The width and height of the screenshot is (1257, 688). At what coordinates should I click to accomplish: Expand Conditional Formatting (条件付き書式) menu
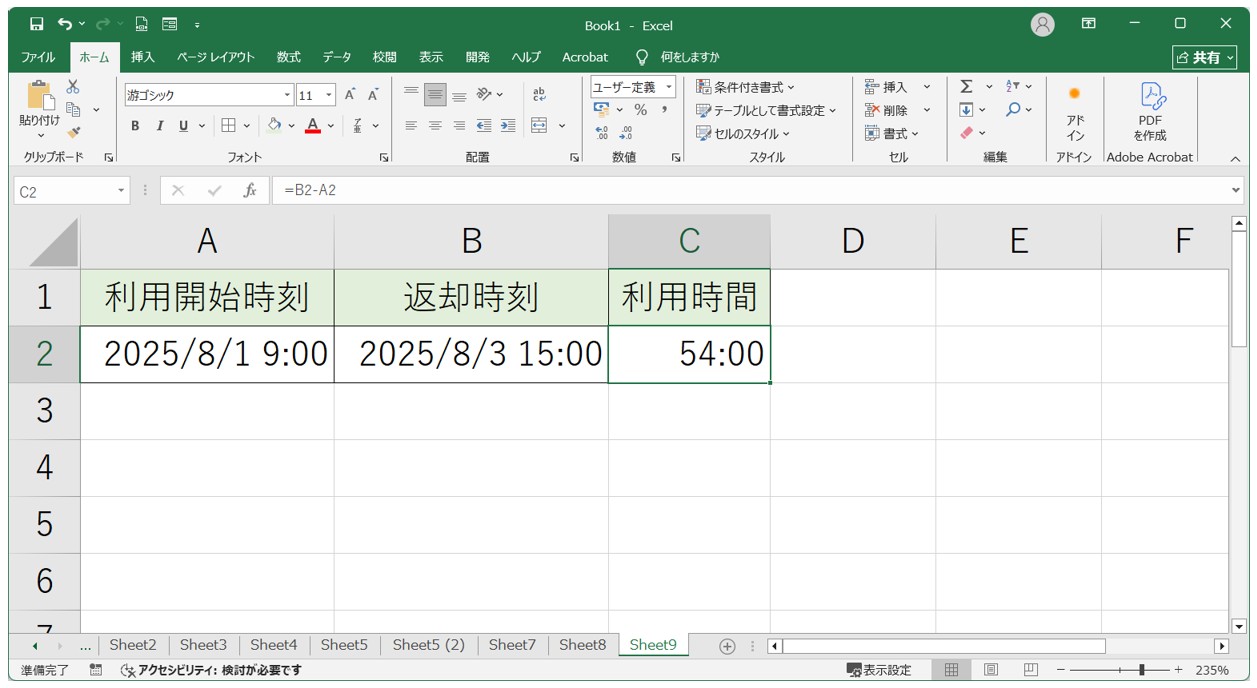[746, 87]
